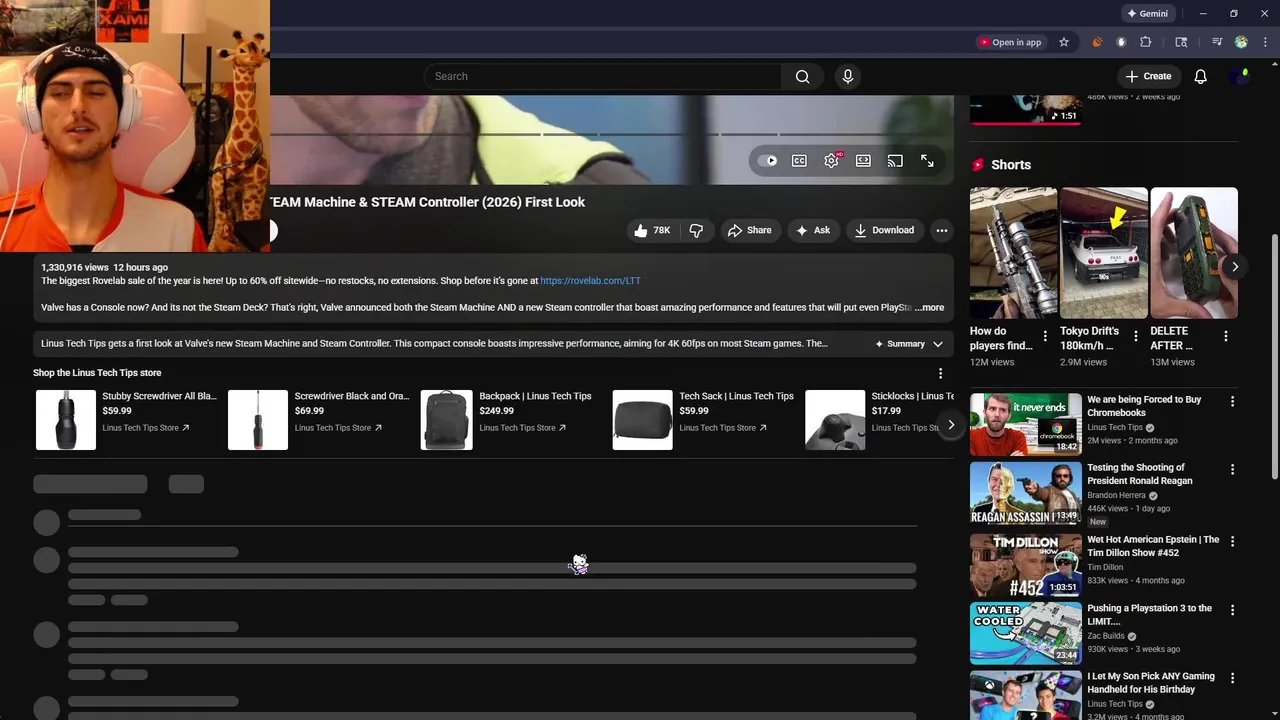Play the Water Cooled PS3 thumbnail
The width and height of the screenshot is (1280, 720).
click(x=1026, y=633)
